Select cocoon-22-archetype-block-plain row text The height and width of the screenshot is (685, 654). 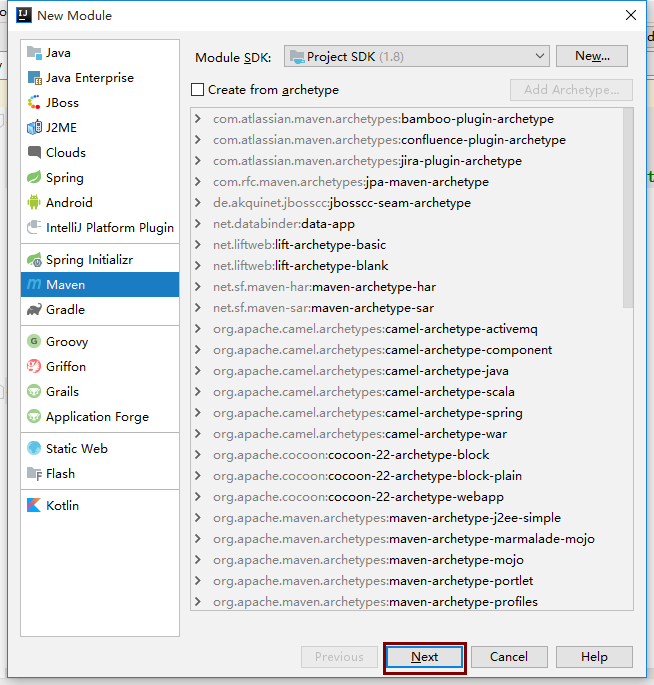(x=367, y=476)
